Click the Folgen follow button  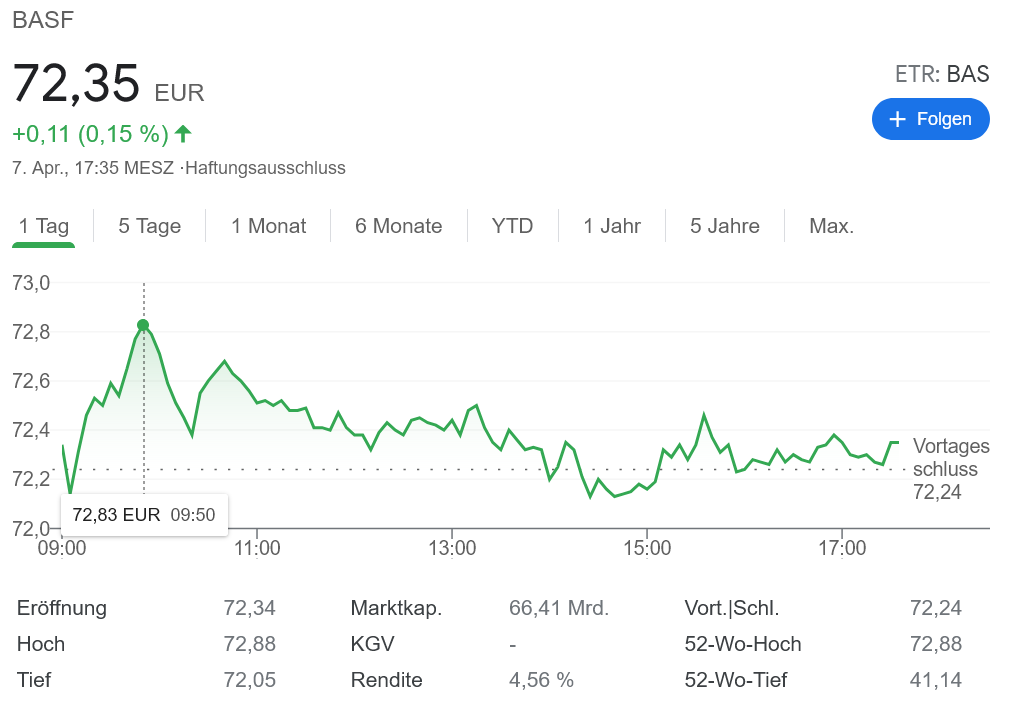pos(931,119)
